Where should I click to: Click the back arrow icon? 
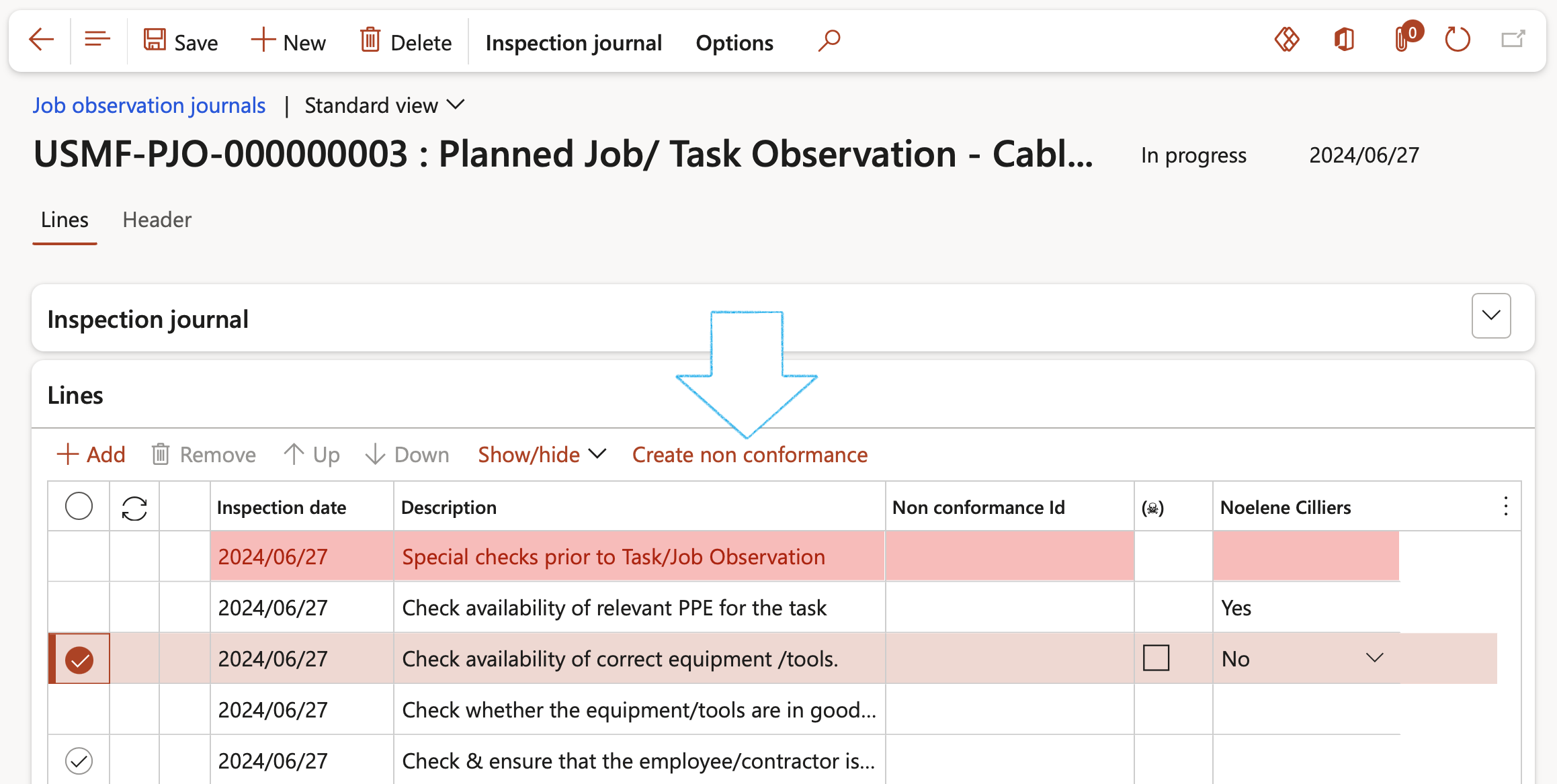(x=42, y=40)
